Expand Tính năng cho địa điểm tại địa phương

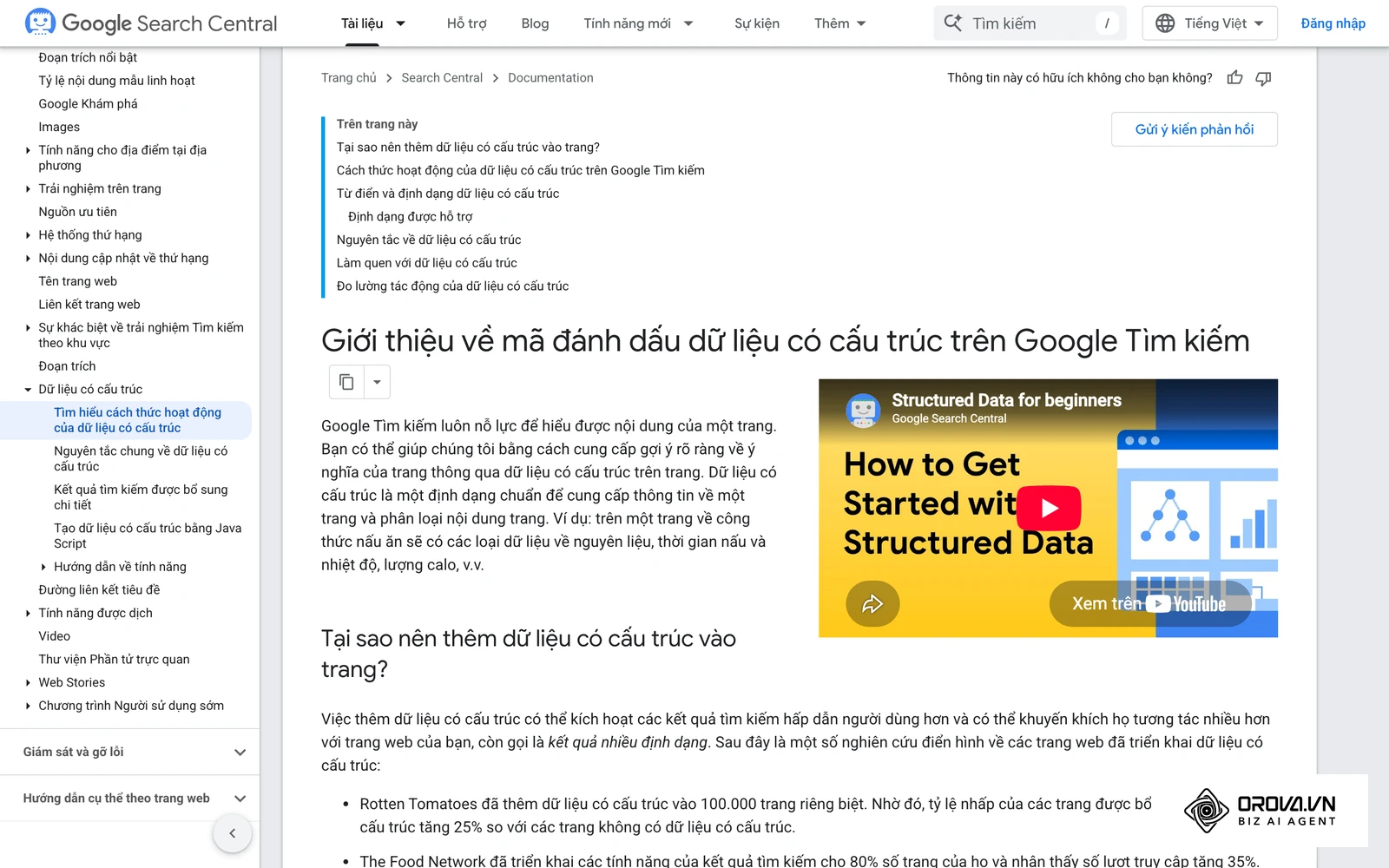click(28, 150)
